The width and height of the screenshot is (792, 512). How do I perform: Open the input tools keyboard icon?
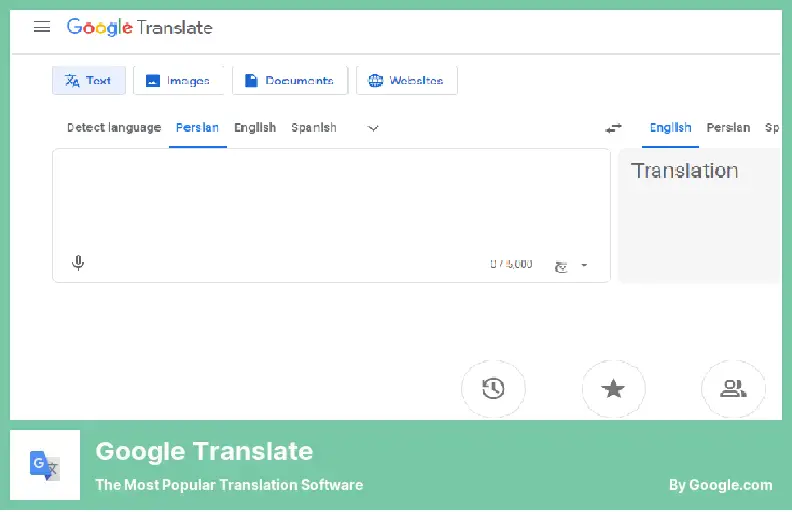pos(561,266)
